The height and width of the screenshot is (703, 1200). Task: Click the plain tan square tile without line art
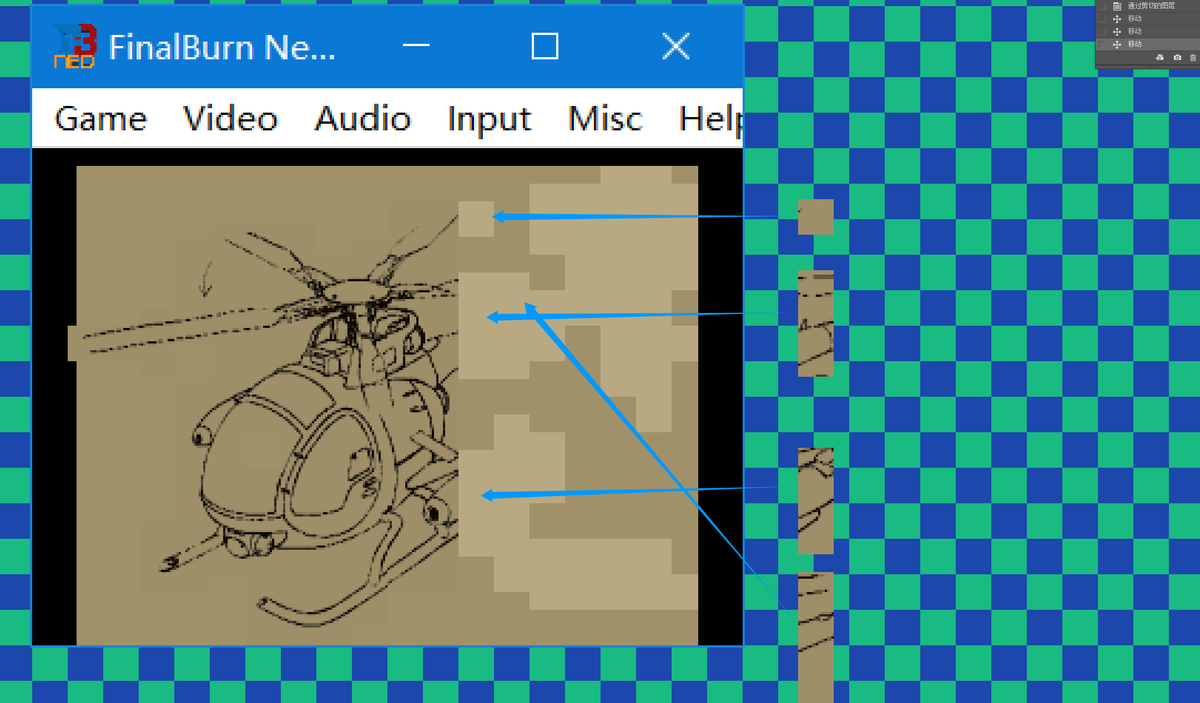[815, 217]
